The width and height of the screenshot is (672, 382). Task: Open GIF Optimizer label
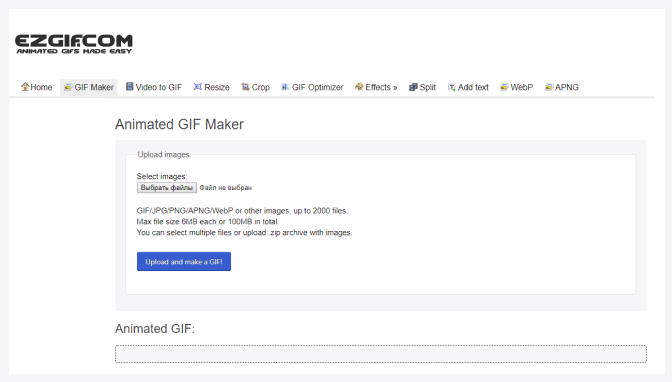[x=318, y=87]
